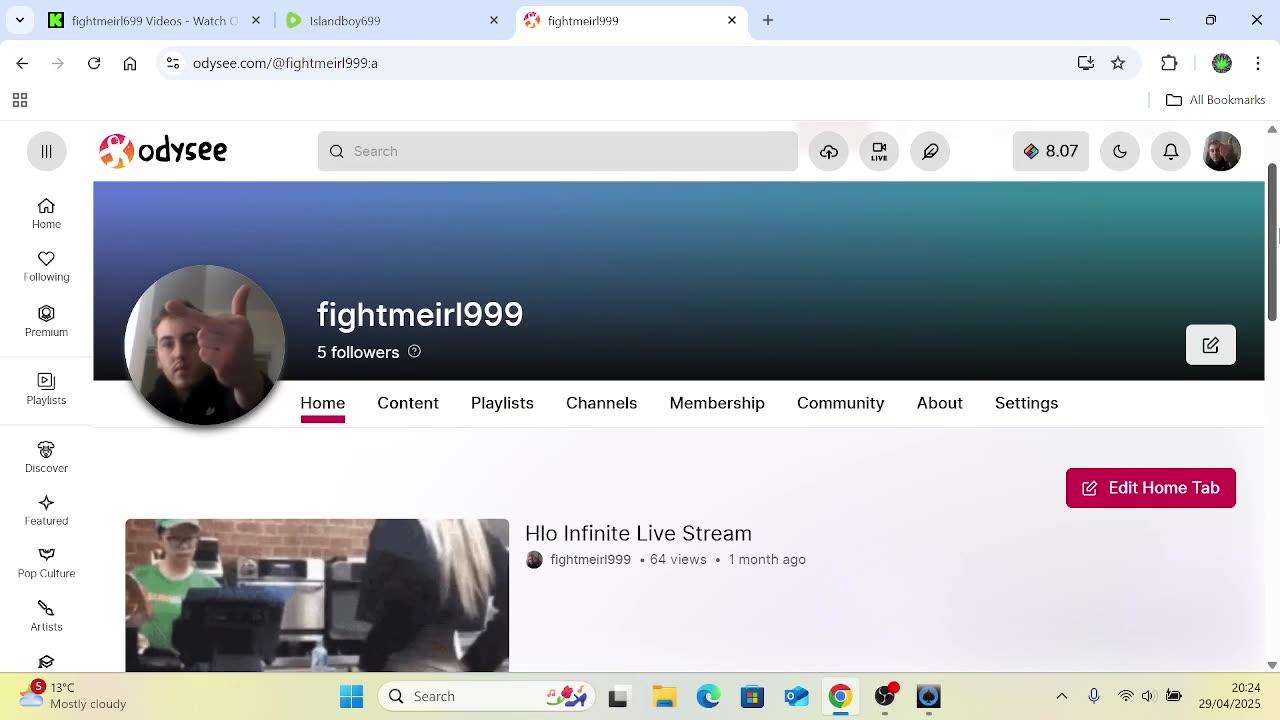The height and width of the screenshot is (720, 1280).
Task: Open the Chrome profile icon
Action: 1222,63
